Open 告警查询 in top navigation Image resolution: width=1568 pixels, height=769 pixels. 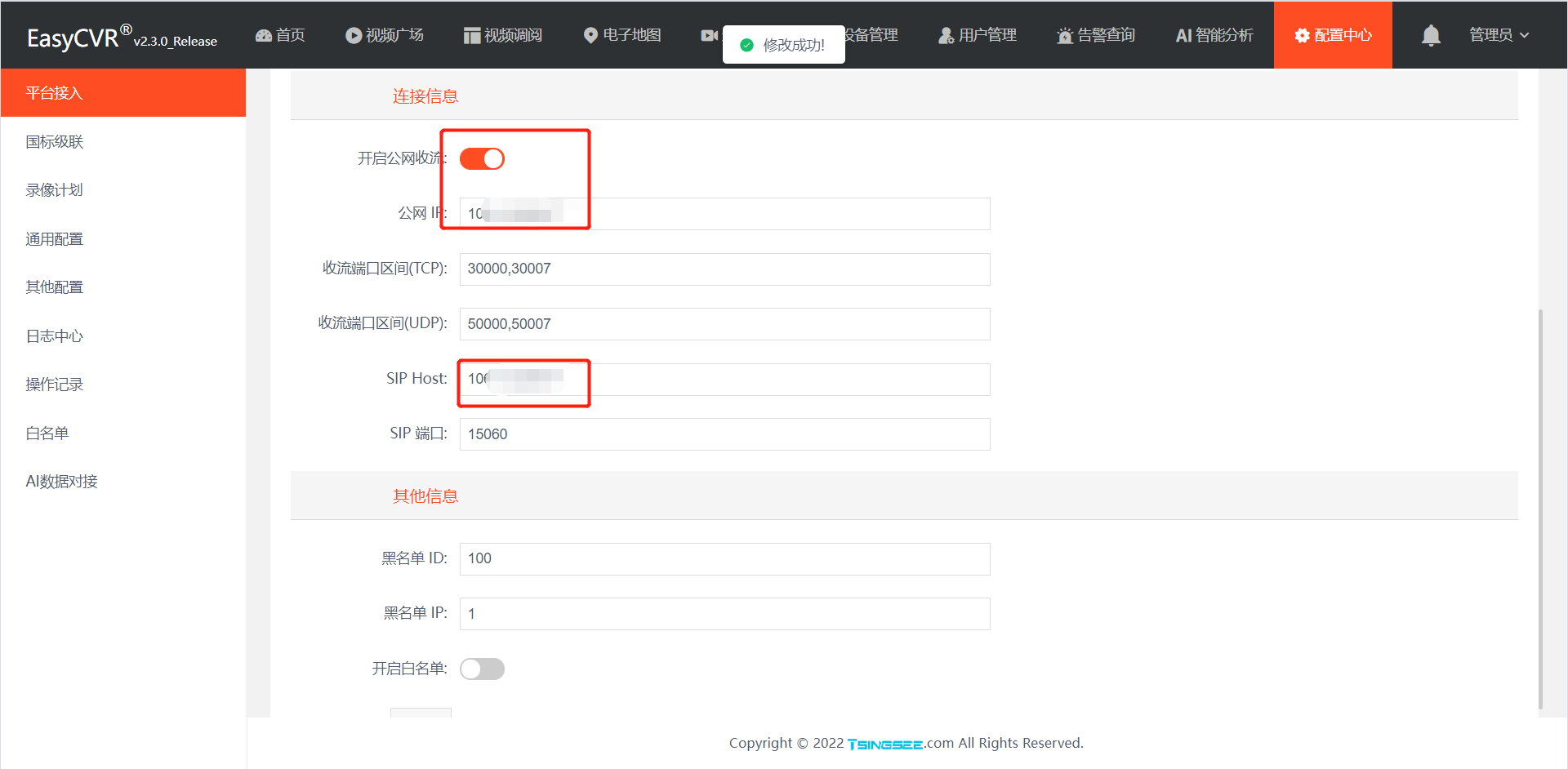coord(1096,35)
